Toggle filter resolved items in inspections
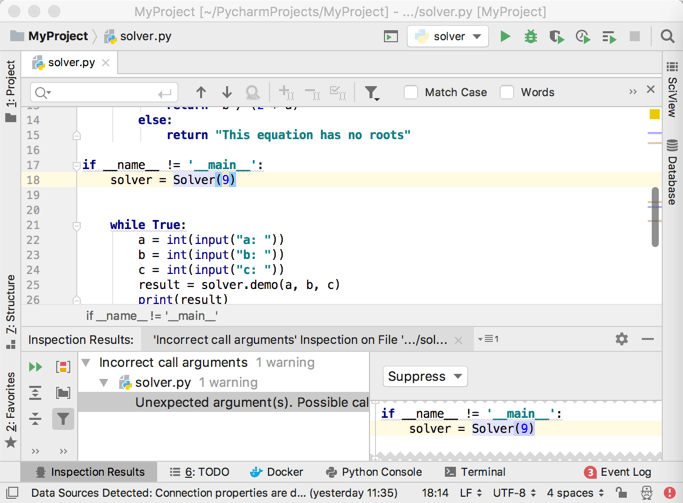The width and height of the screenshot is (683, 503). pyautogui.click(x=63, y=419)
